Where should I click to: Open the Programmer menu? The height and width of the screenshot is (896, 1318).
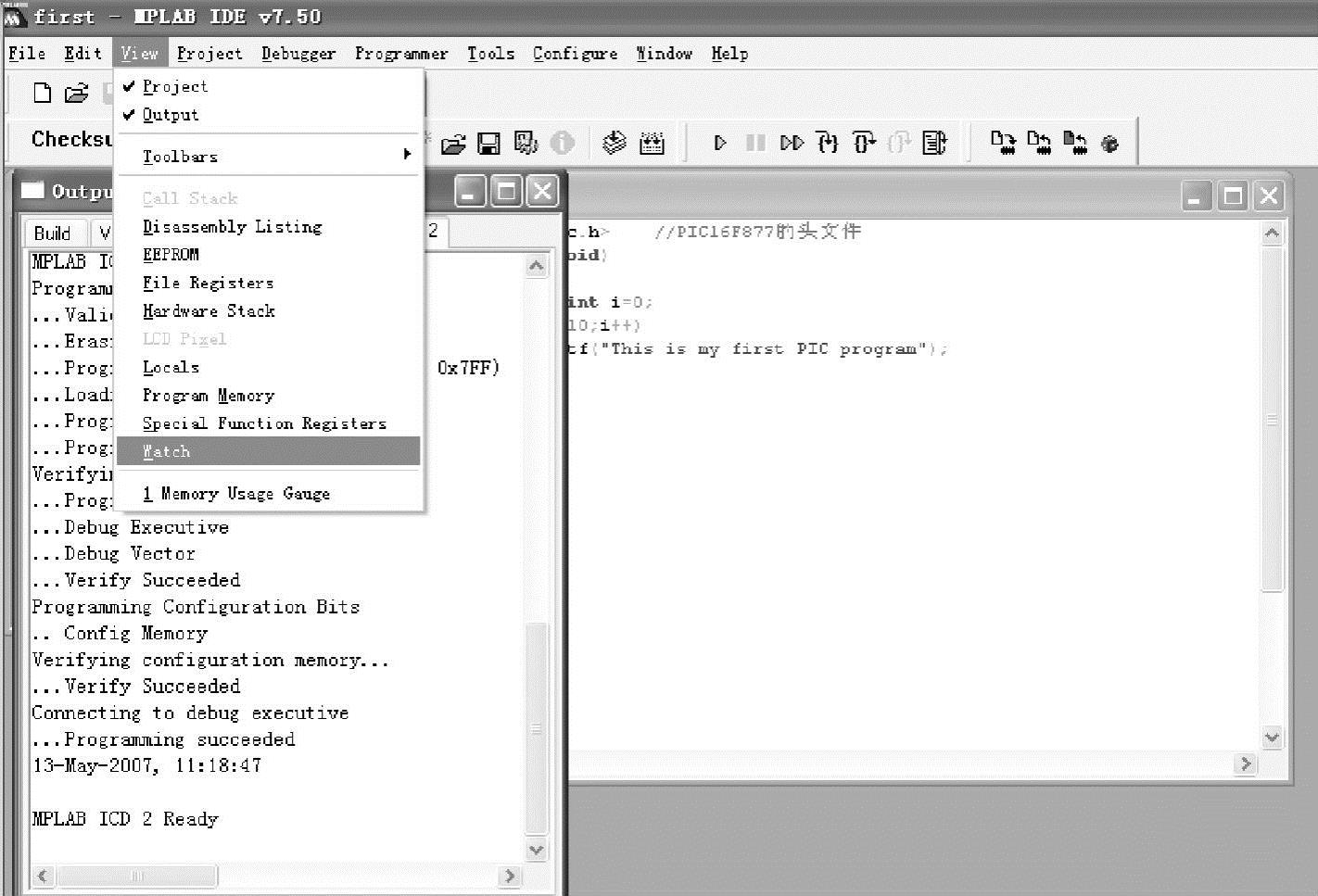click(x=401, y=54)
